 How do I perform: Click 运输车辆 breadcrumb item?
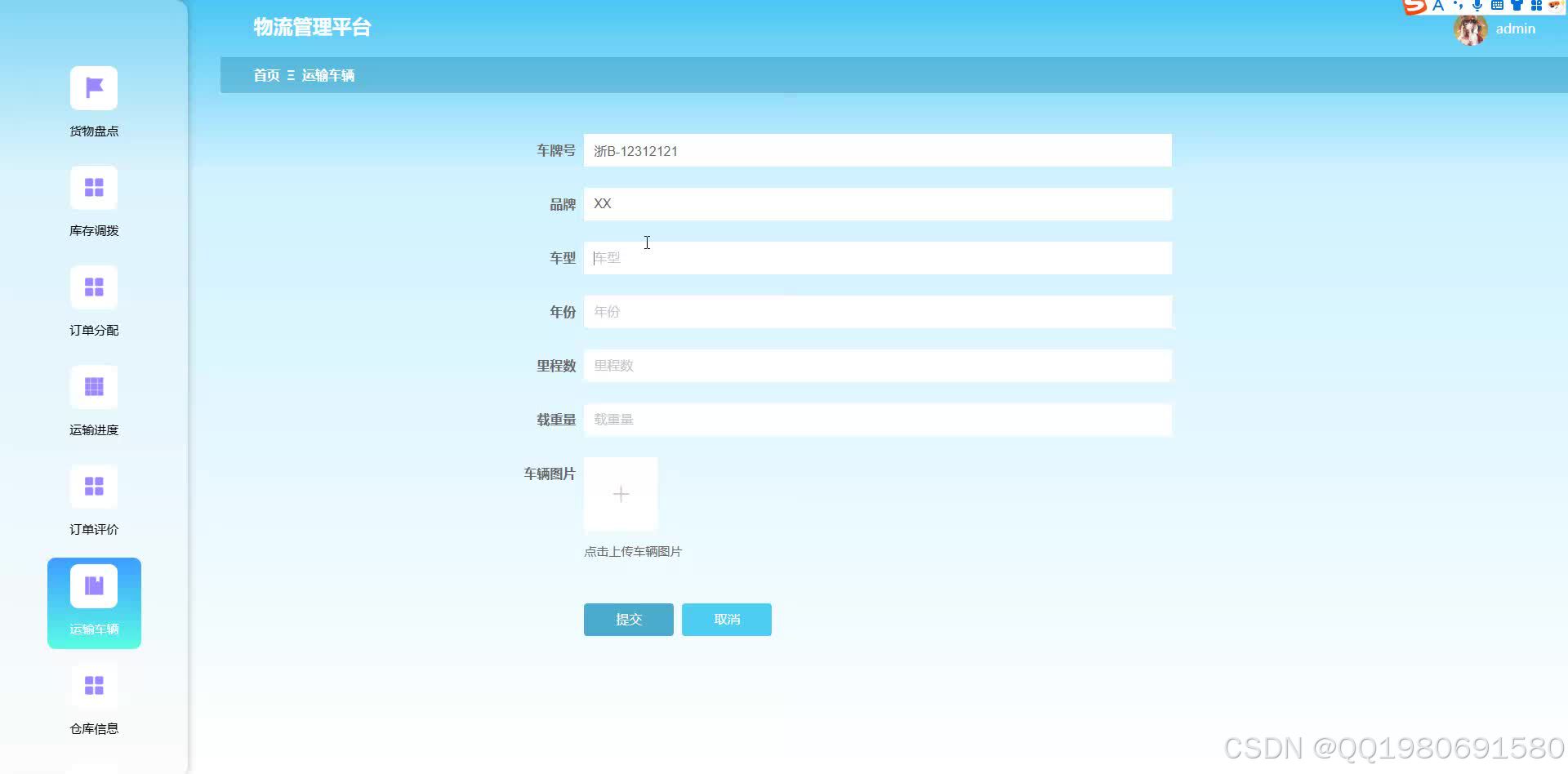click(328, 75)
